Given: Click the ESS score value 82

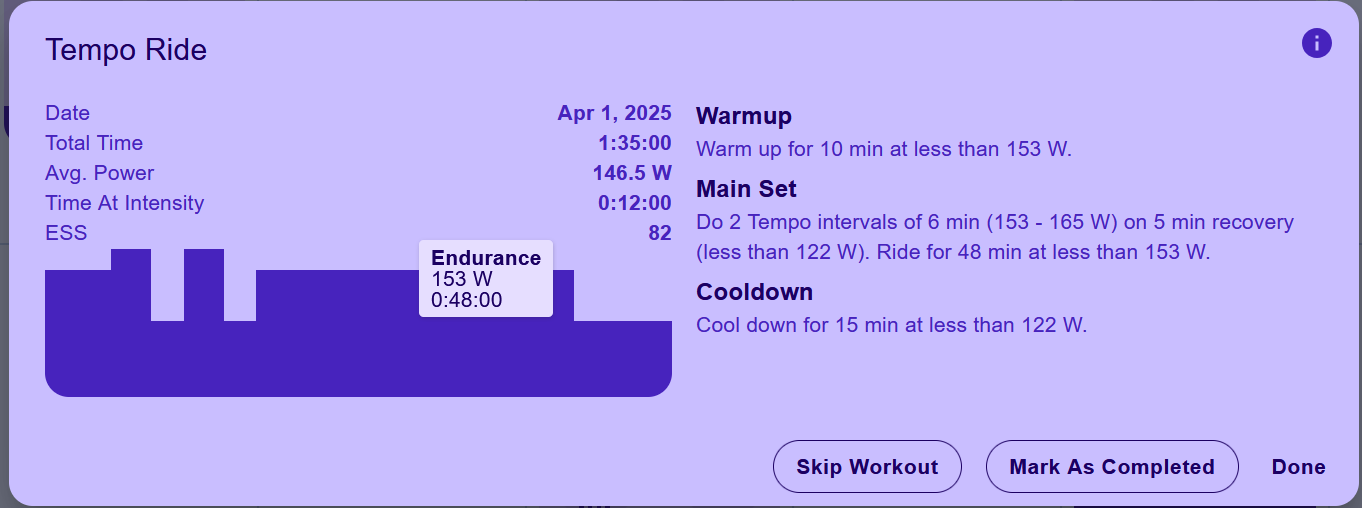Looking at the screenshot, I should [660, 233].
